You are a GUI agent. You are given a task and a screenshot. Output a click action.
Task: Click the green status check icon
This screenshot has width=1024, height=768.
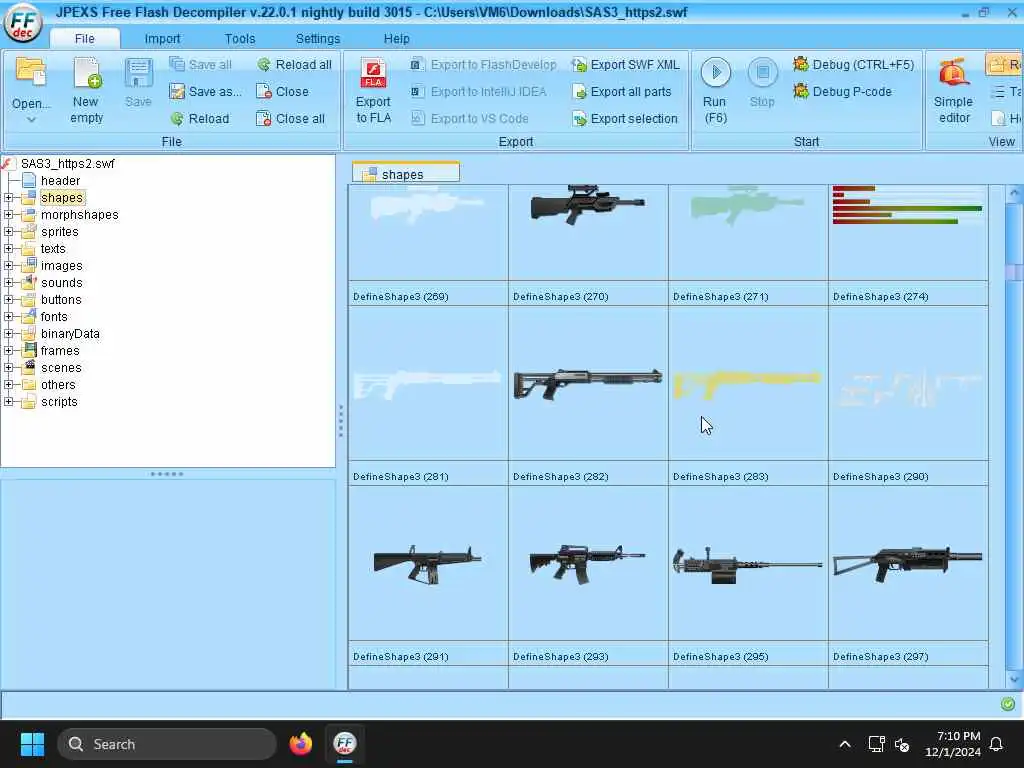pyautogui.click(x=1008, y=703)
